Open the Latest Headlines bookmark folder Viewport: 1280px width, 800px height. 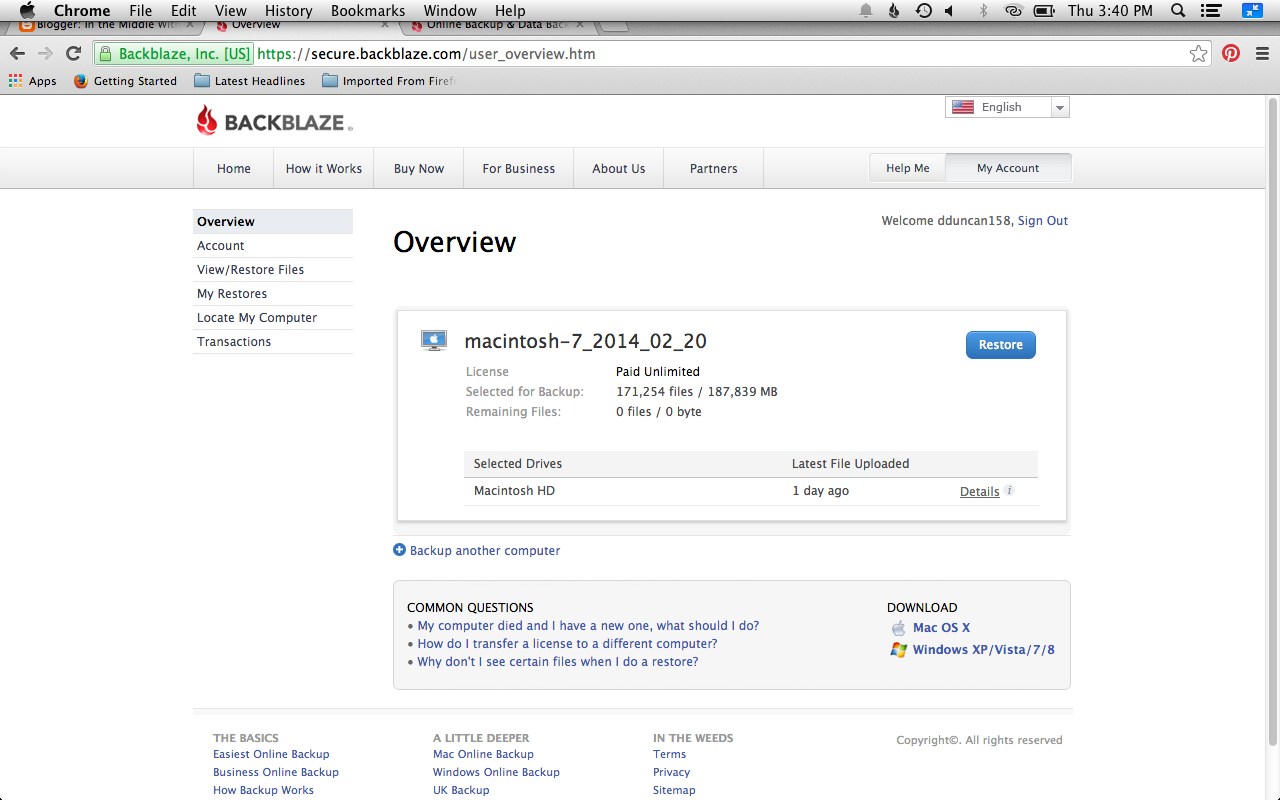(x=250, y=81)
